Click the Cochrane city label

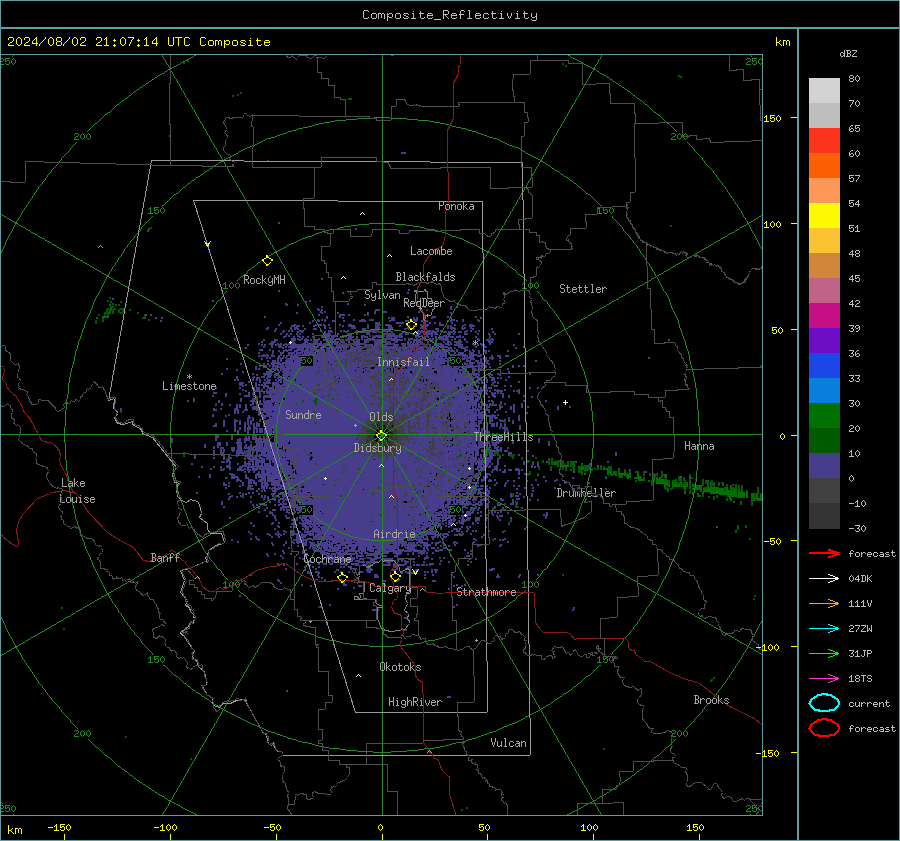pos(327,559)
